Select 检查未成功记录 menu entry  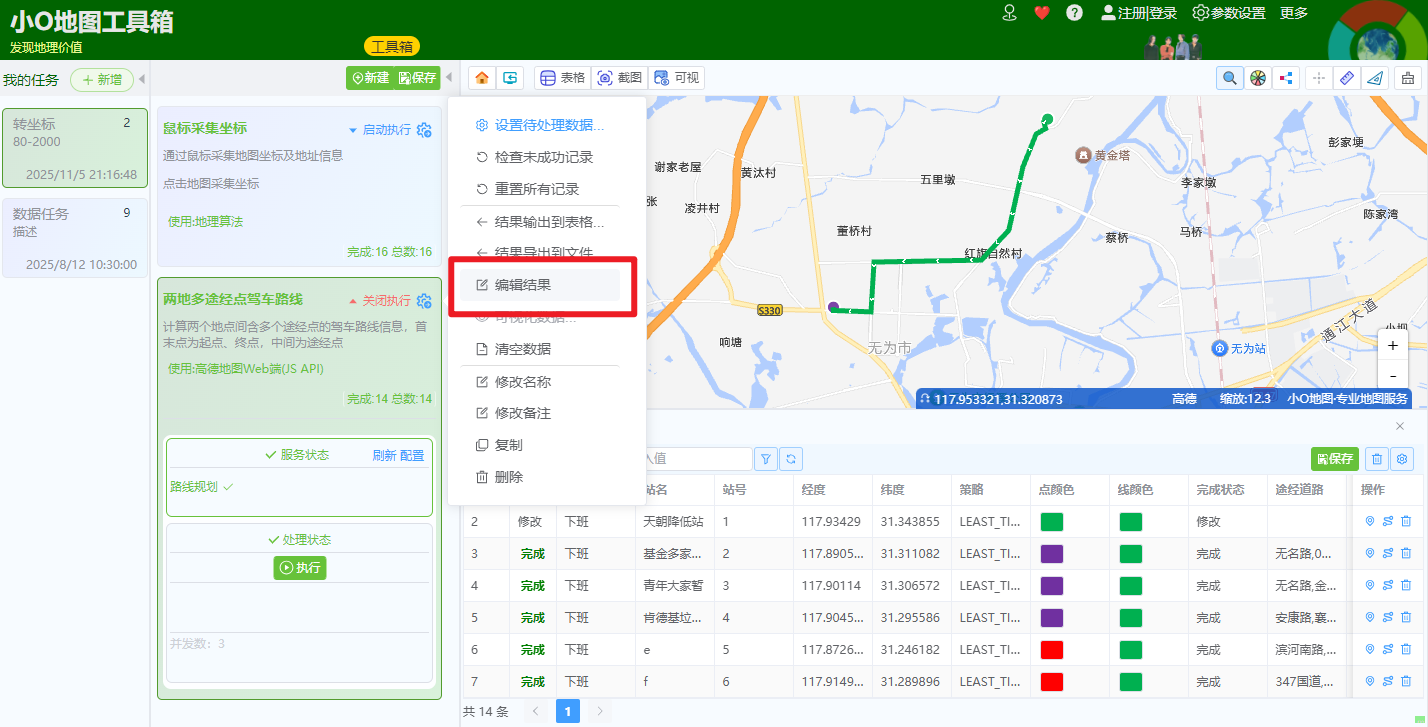pyautogui.click(x=540, y=157)
